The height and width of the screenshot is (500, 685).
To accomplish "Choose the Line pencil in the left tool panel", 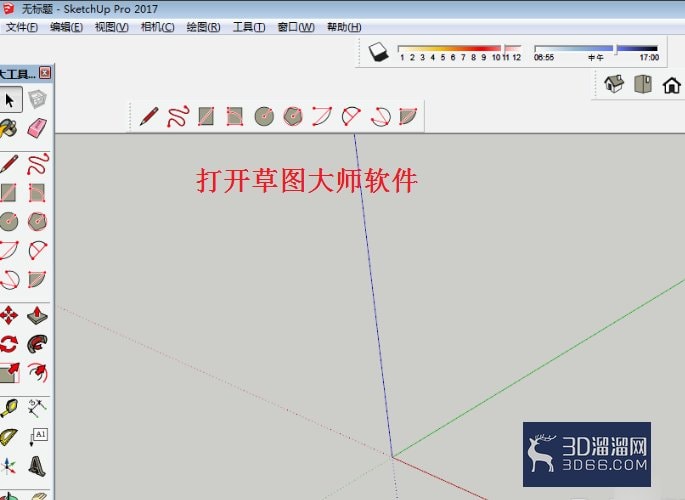I will (9, 164).
